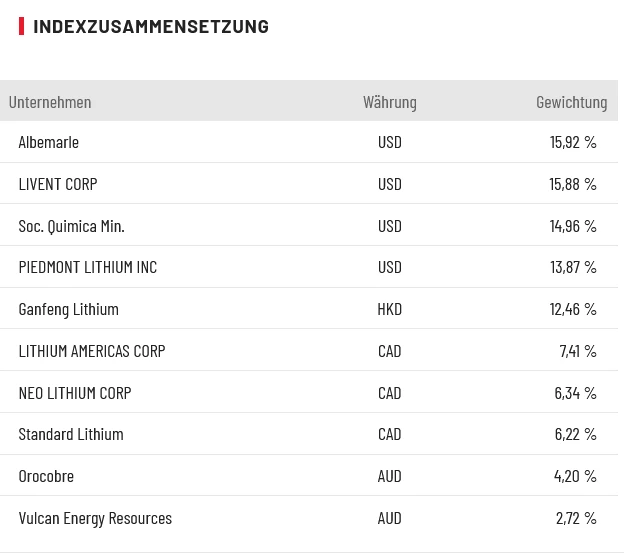Select LIVENT CORP company name

(58, 184)
